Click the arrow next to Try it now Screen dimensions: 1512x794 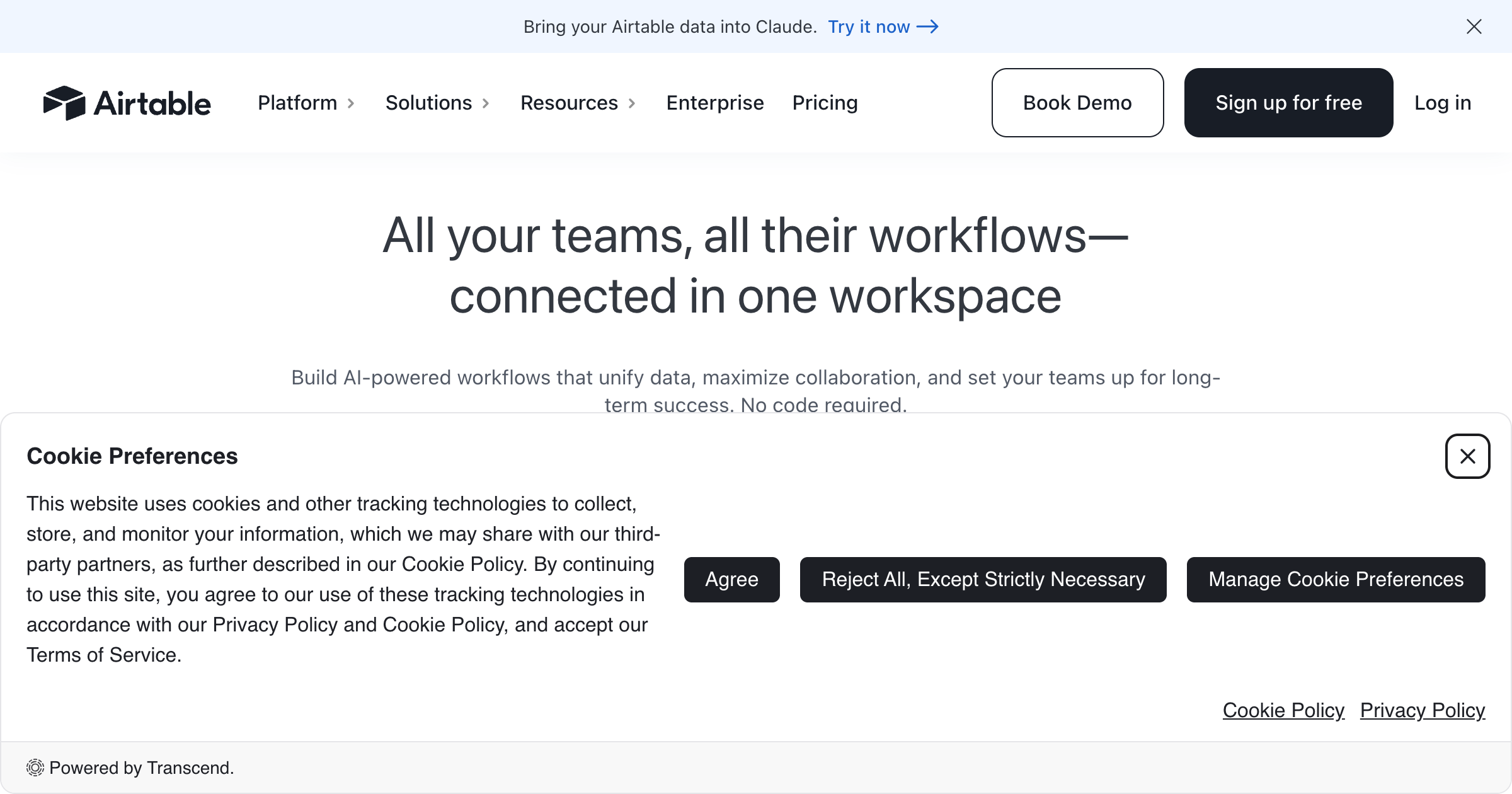[x=927, y=26]
